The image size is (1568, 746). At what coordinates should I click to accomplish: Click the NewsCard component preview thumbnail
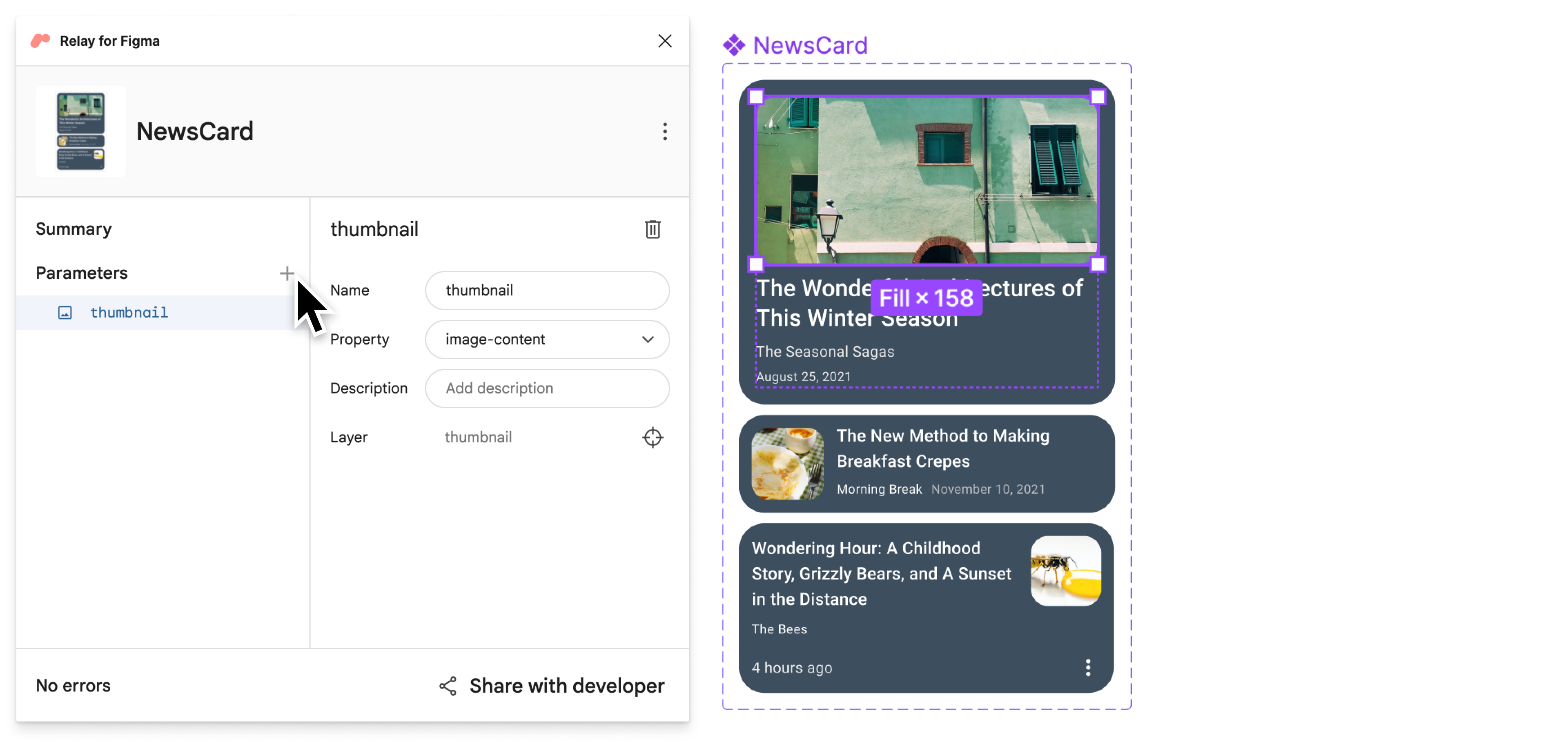[81, 131]
